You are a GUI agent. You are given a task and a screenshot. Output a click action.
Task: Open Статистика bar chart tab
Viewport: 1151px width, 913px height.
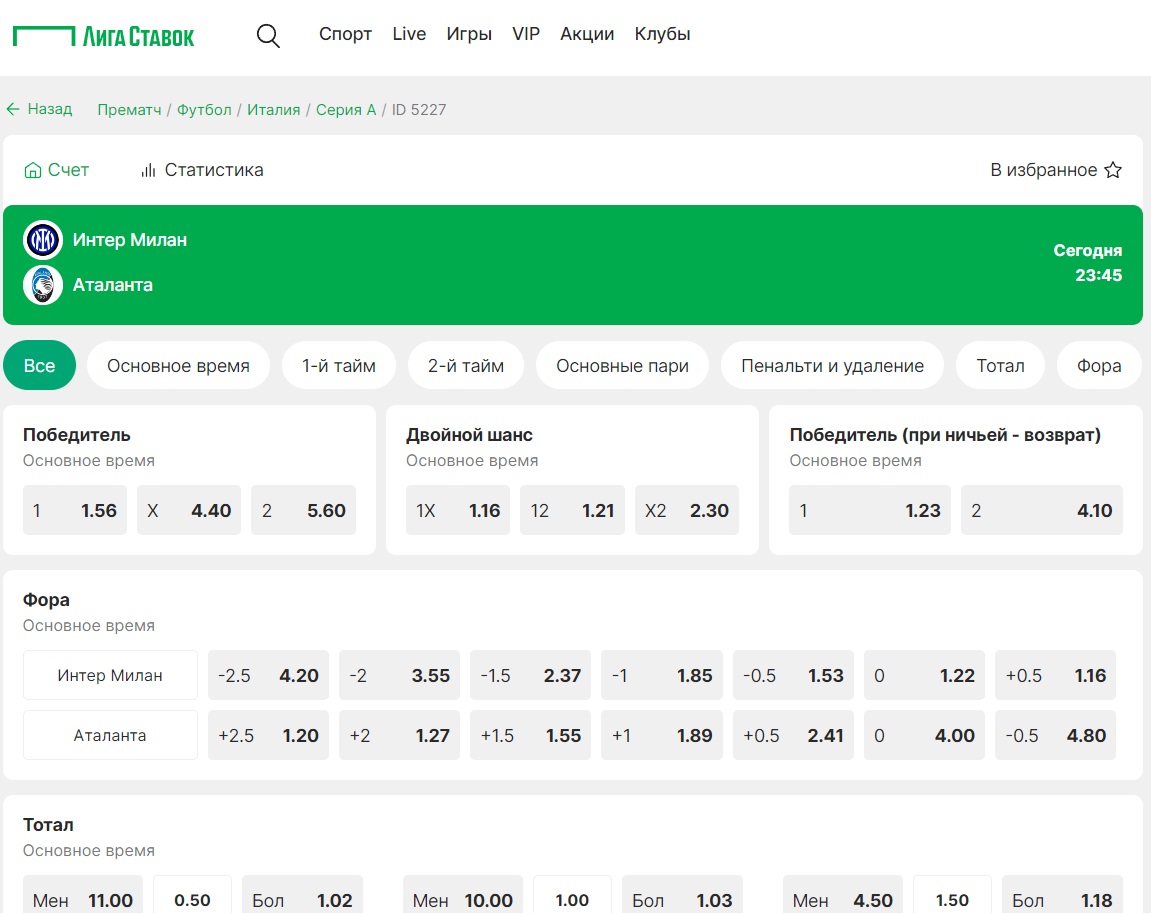click(x=202, y=170)
